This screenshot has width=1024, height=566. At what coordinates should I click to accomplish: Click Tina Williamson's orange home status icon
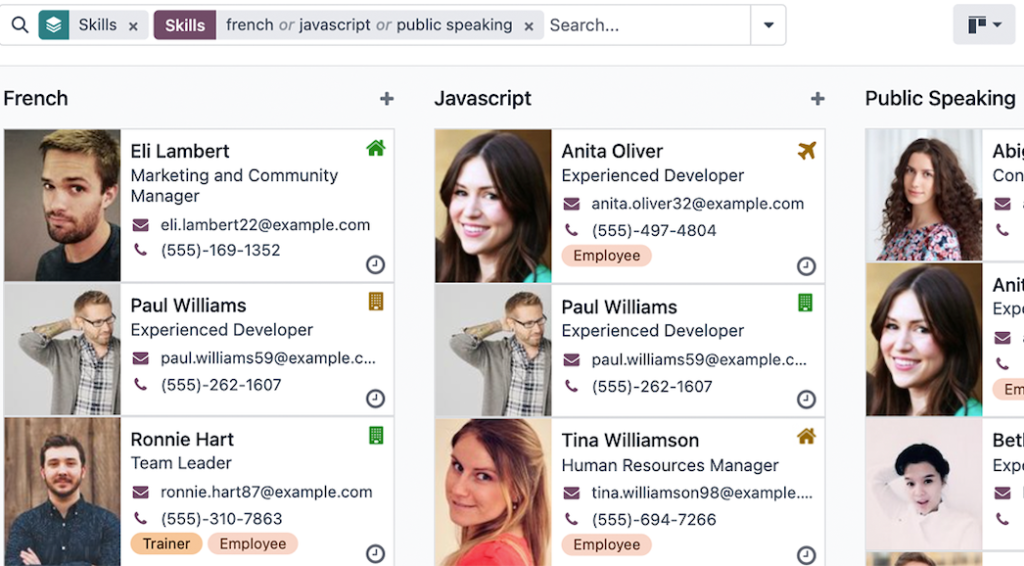point(806,437)
